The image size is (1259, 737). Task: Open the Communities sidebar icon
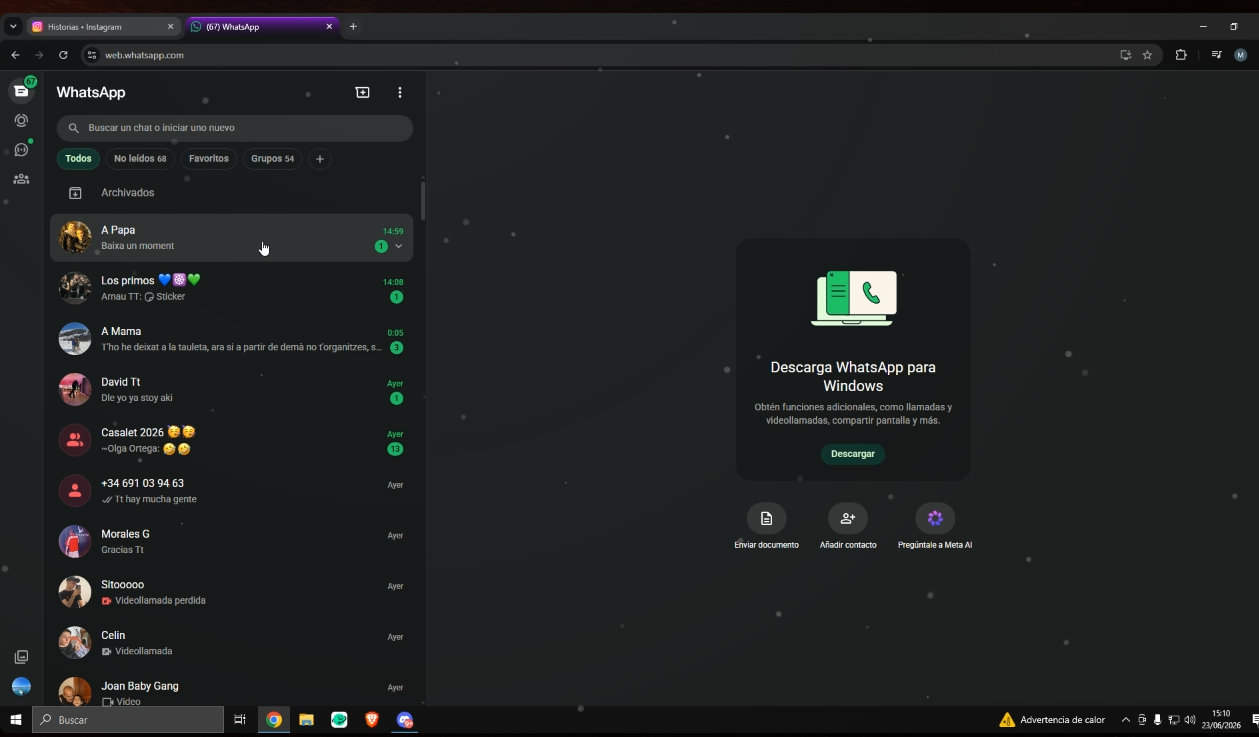coord(21,179)
